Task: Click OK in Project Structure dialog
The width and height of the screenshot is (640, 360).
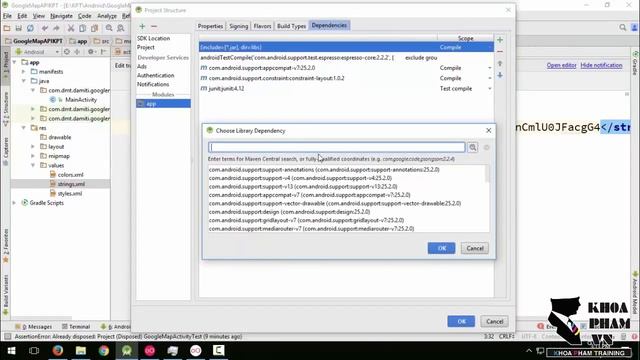Action: click(461, 321)
